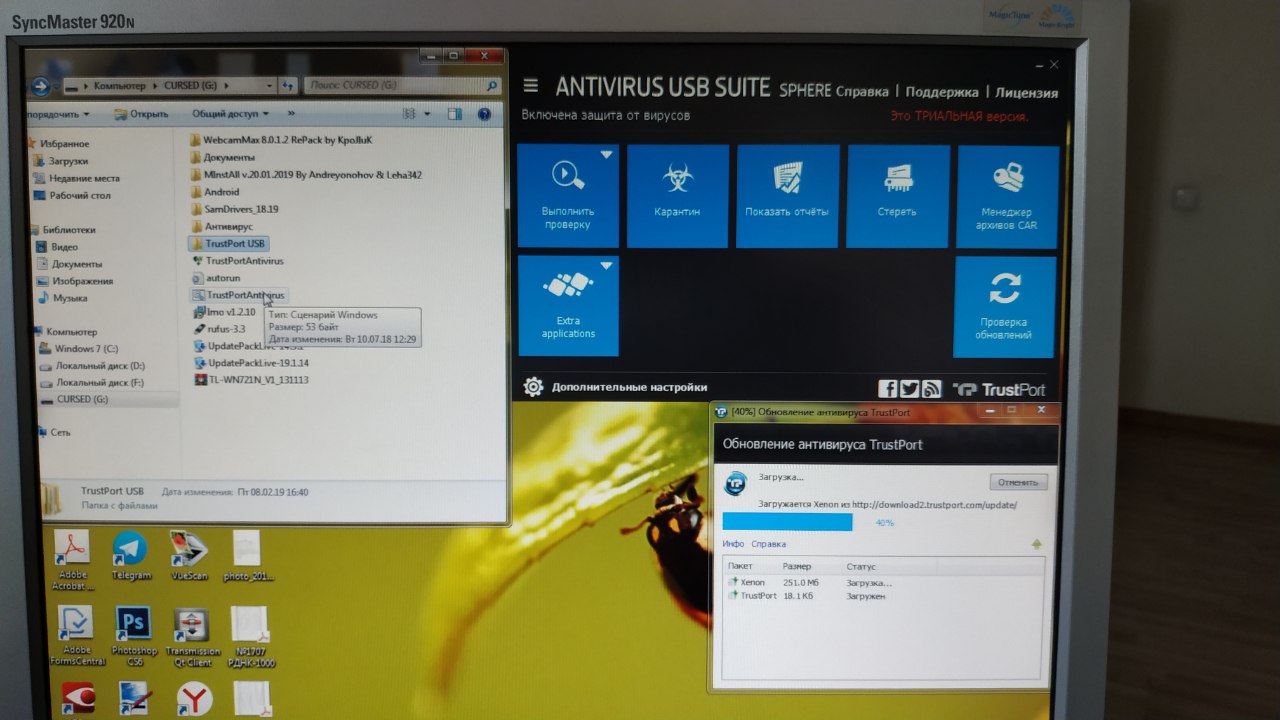This screenshot has width=1280, height=720.
Task: Open Photoshop CS6 desktop shortcut
Action: pyautogui.click(x=134, y=635)
